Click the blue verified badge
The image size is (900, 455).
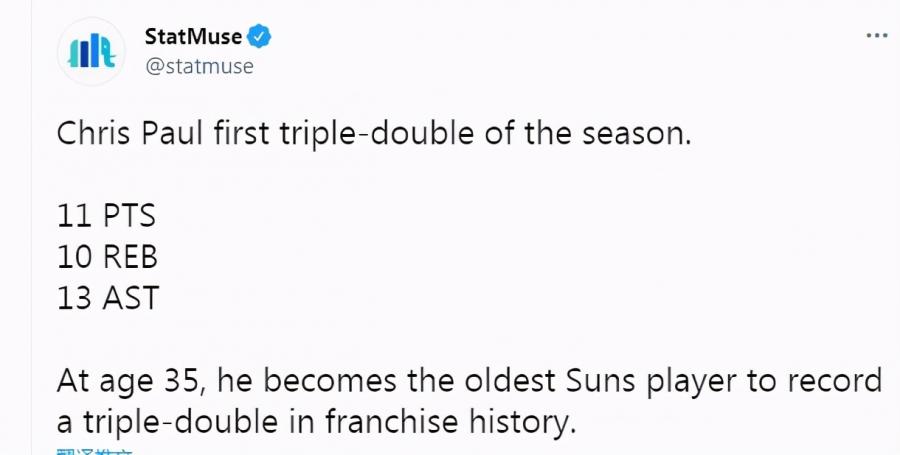click(259, 37)
